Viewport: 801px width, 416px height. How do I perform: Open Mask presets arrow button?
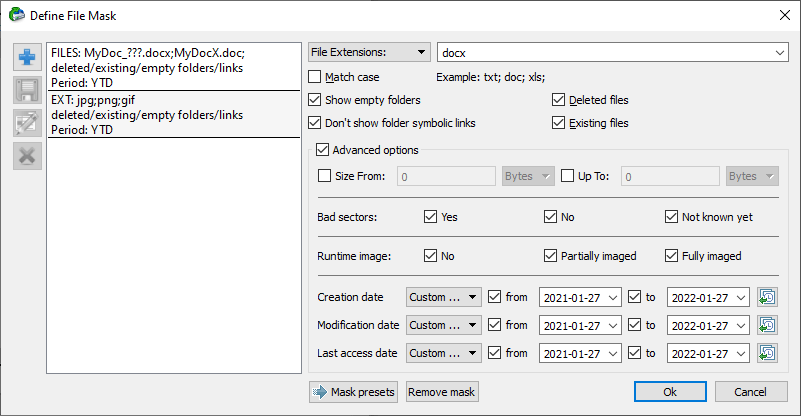click(x=353, y=392)
